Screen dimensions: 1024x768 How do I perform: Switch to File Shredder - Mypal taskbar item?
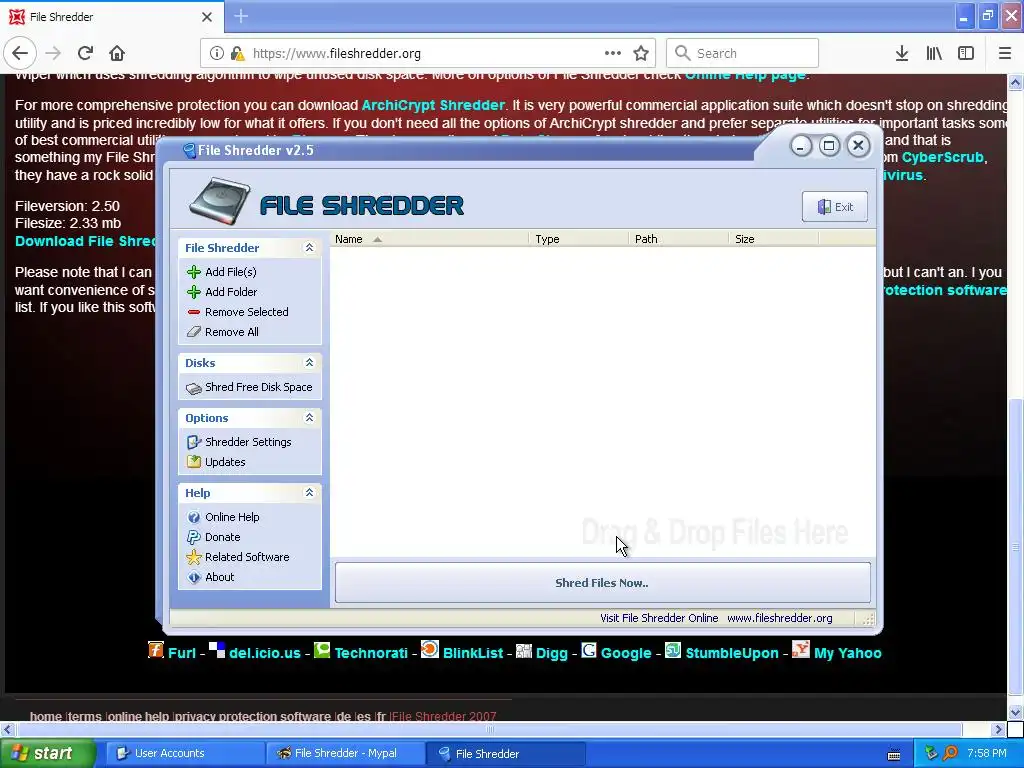(x=345, y=754)
